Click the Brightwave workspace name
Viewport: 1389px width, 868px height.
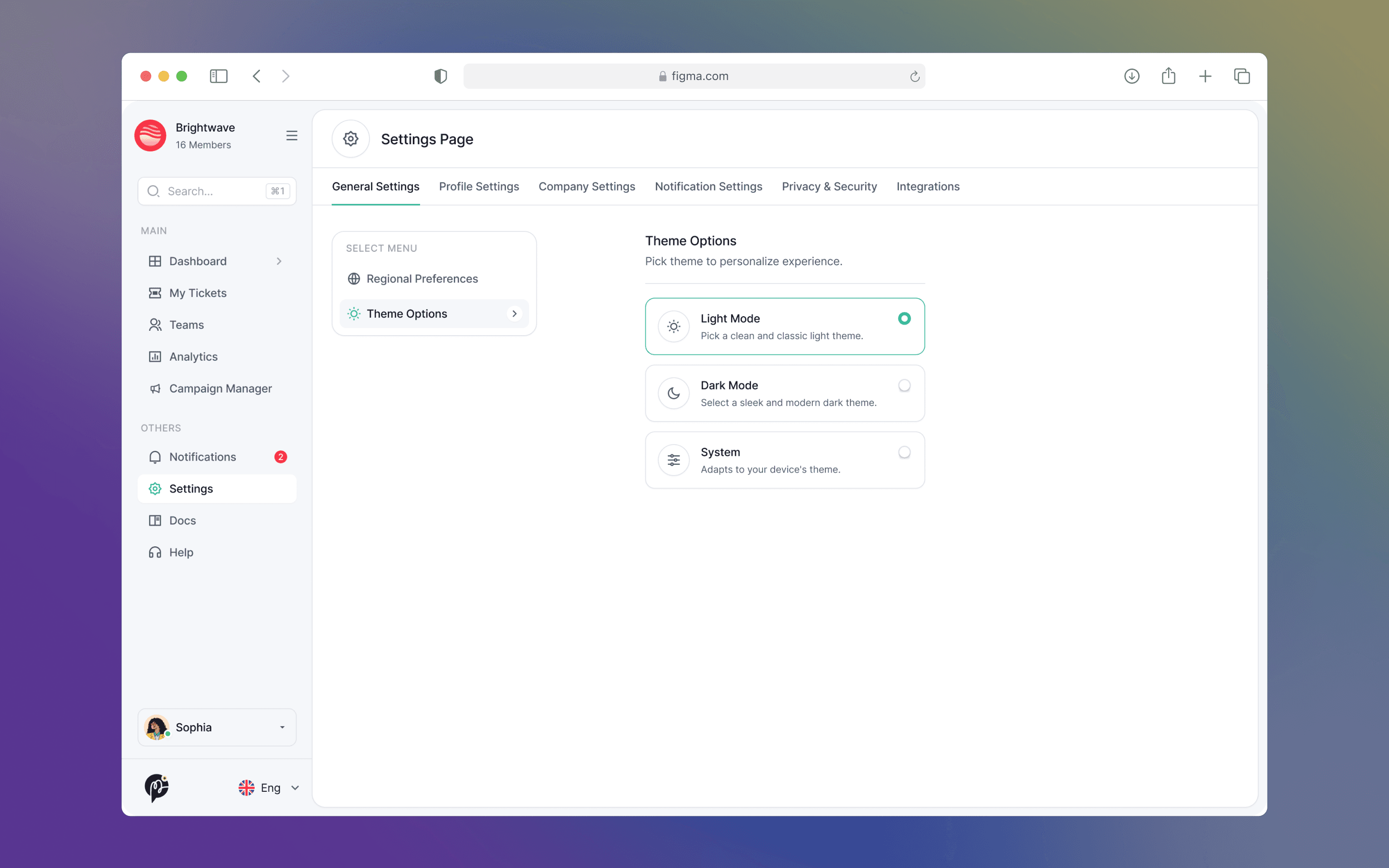pyautogui.click(x=205, y=127)
